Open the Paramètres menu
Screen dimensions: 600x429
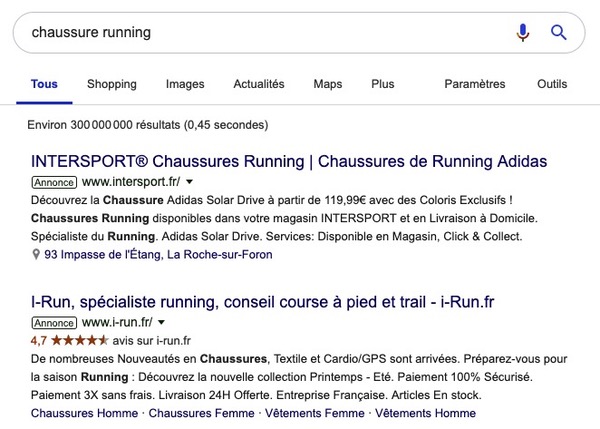[x=474, y=84]
